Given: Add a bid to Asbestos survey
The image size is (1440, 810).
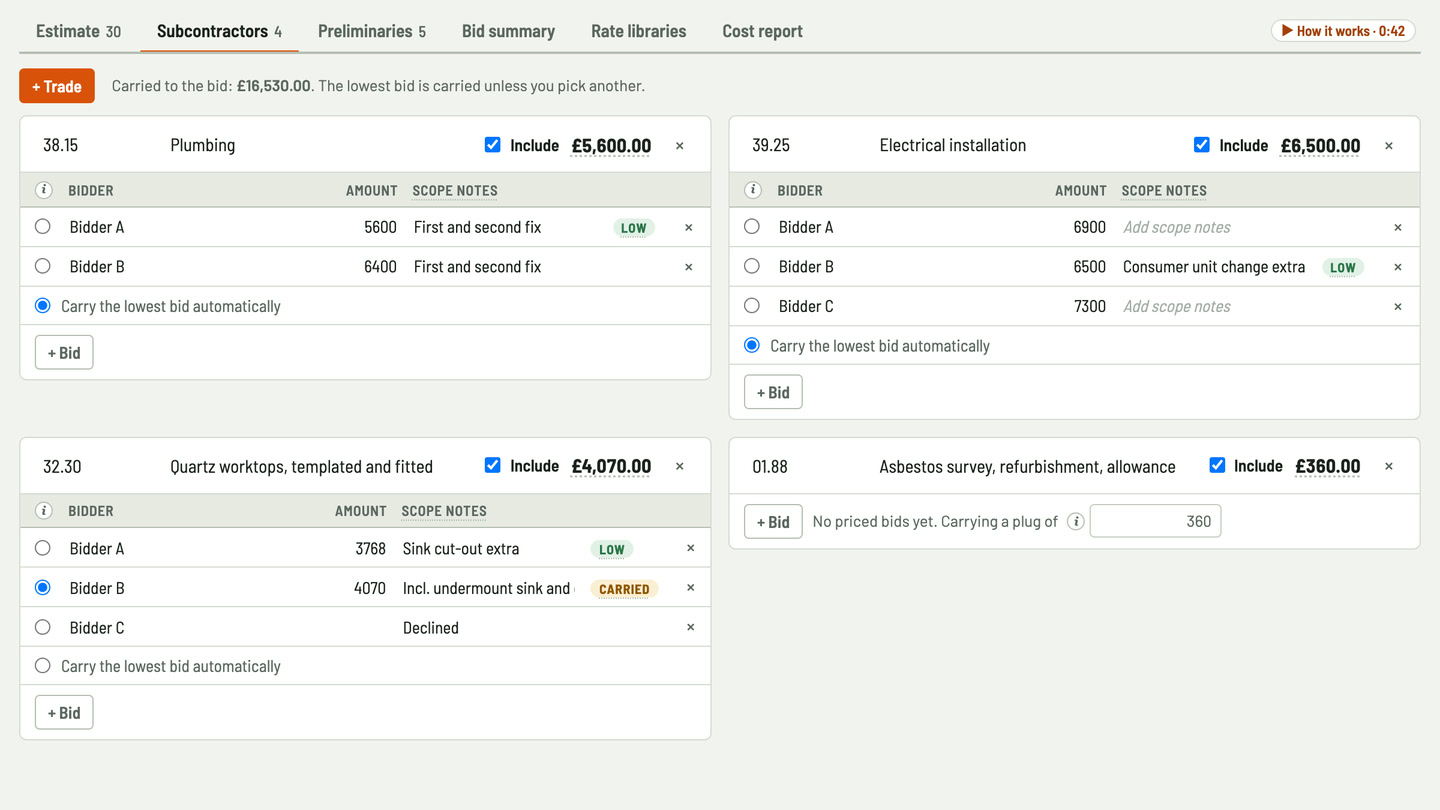Looking at the screenshot, I should [773, 521].
